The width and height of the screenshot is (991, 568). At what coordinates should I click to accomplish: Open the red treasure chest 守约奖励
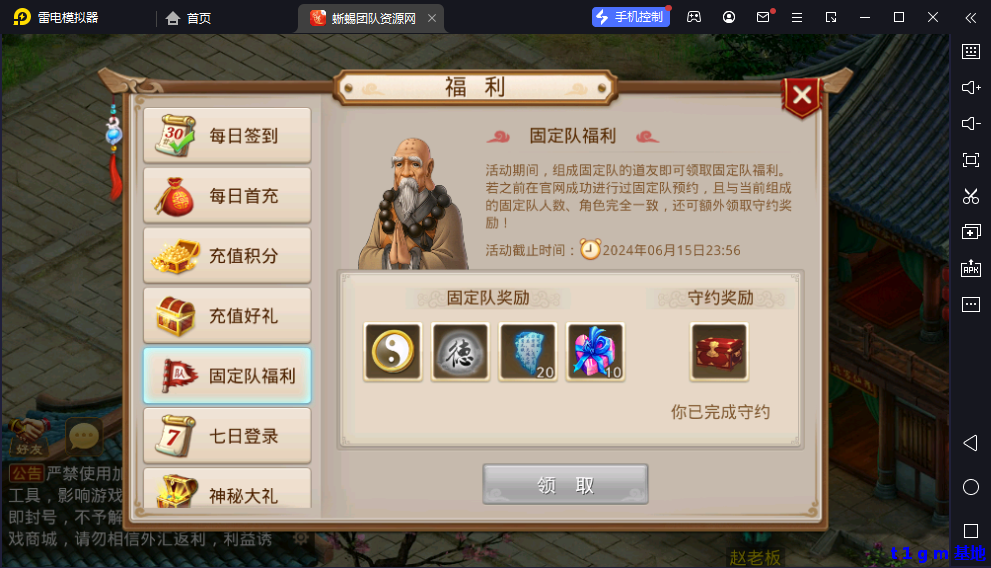[719, 352]
